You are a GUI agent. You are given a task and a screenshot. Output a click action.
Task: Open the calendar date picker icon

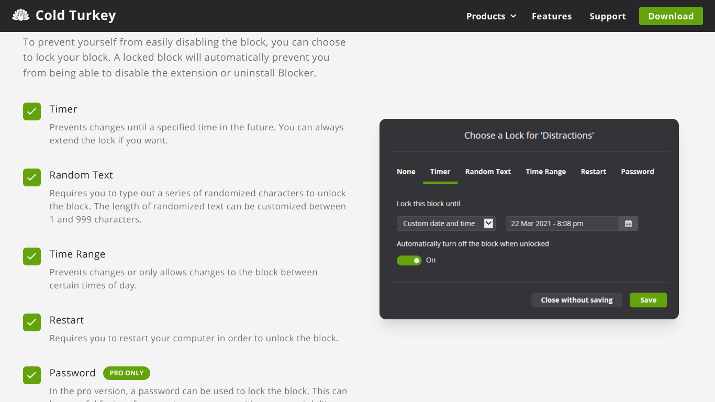(x=628, y=223)
